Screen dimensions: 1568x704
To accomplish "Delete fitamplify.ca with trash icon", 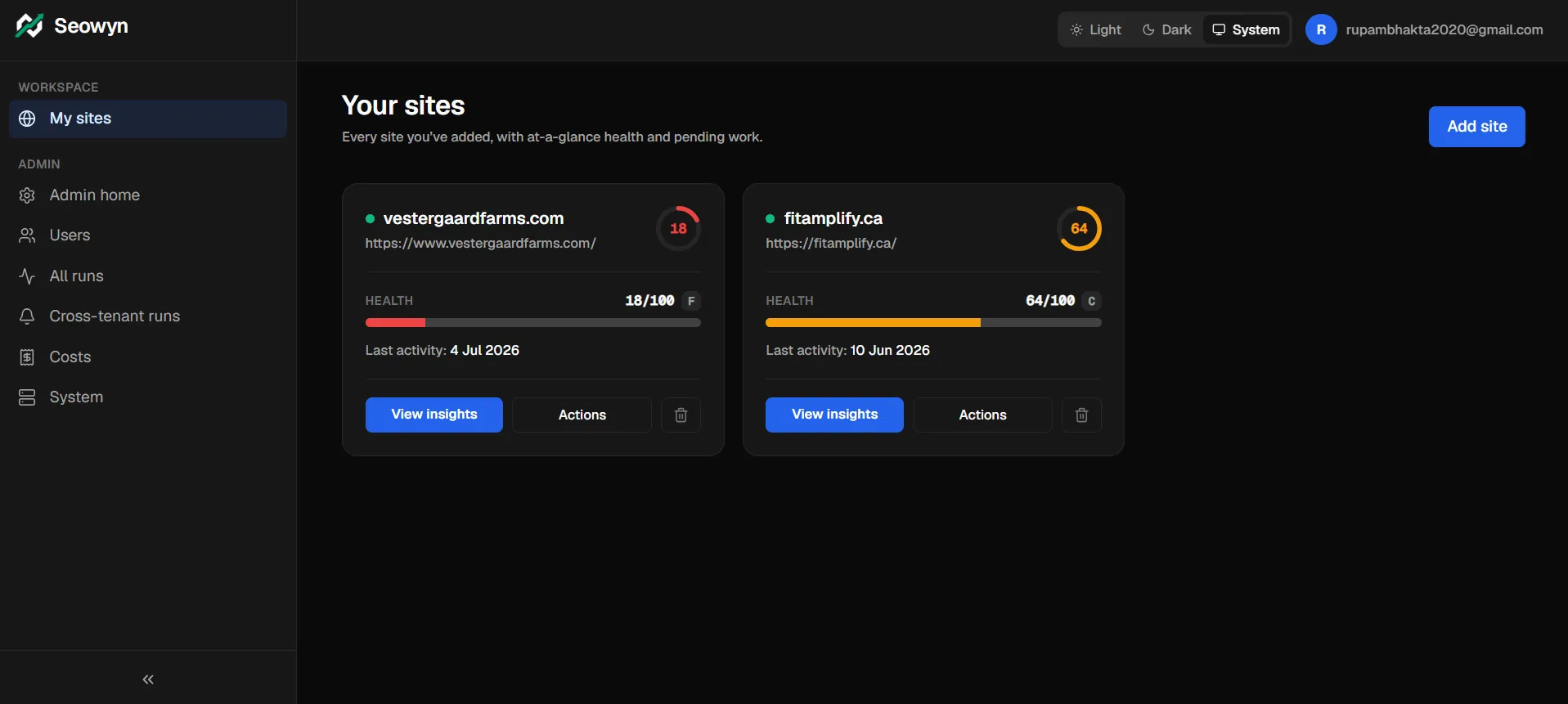I will [1081, 415].
